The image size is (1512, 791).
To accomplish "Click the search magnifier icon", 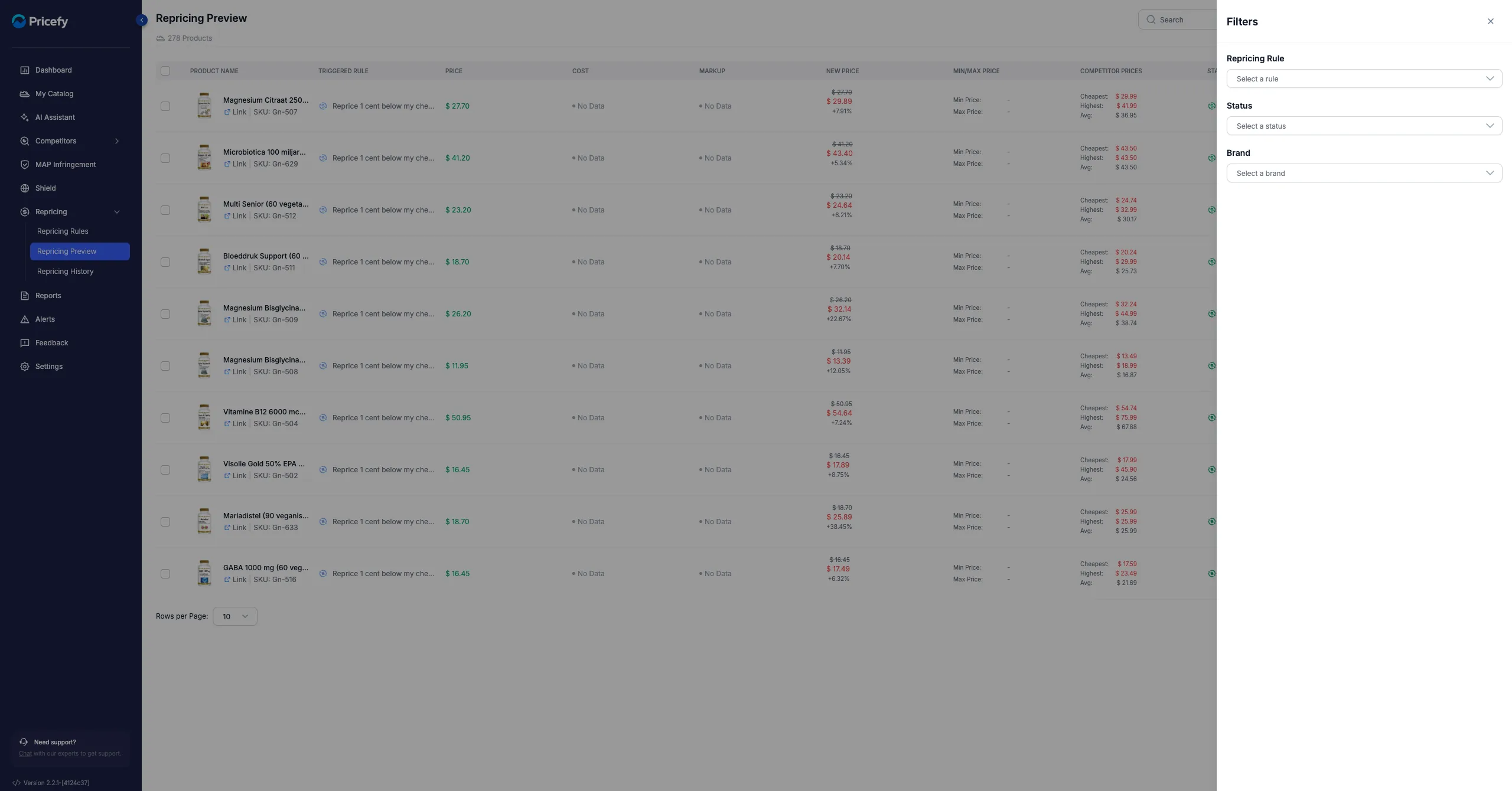I will tap(1151, 19).
